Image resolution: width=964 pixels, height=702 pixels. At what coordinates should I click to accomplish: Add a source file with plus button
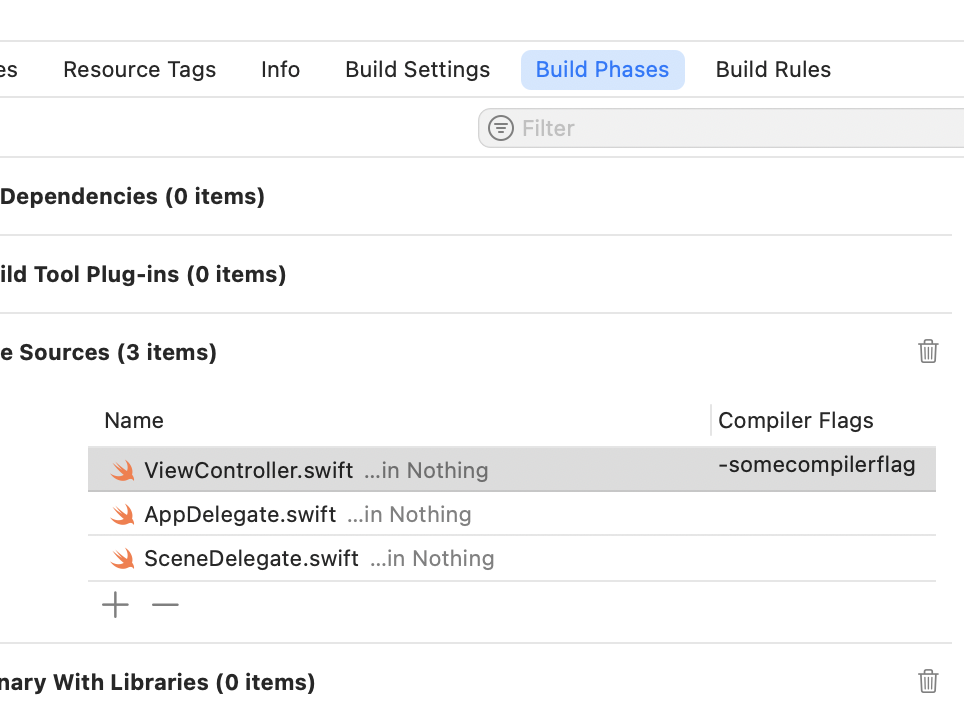(116, 605)
